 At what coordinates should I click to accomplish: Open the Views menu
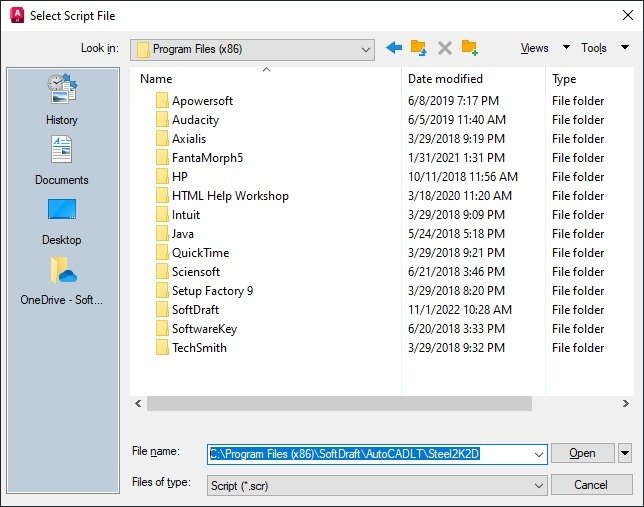click(534, 48)
